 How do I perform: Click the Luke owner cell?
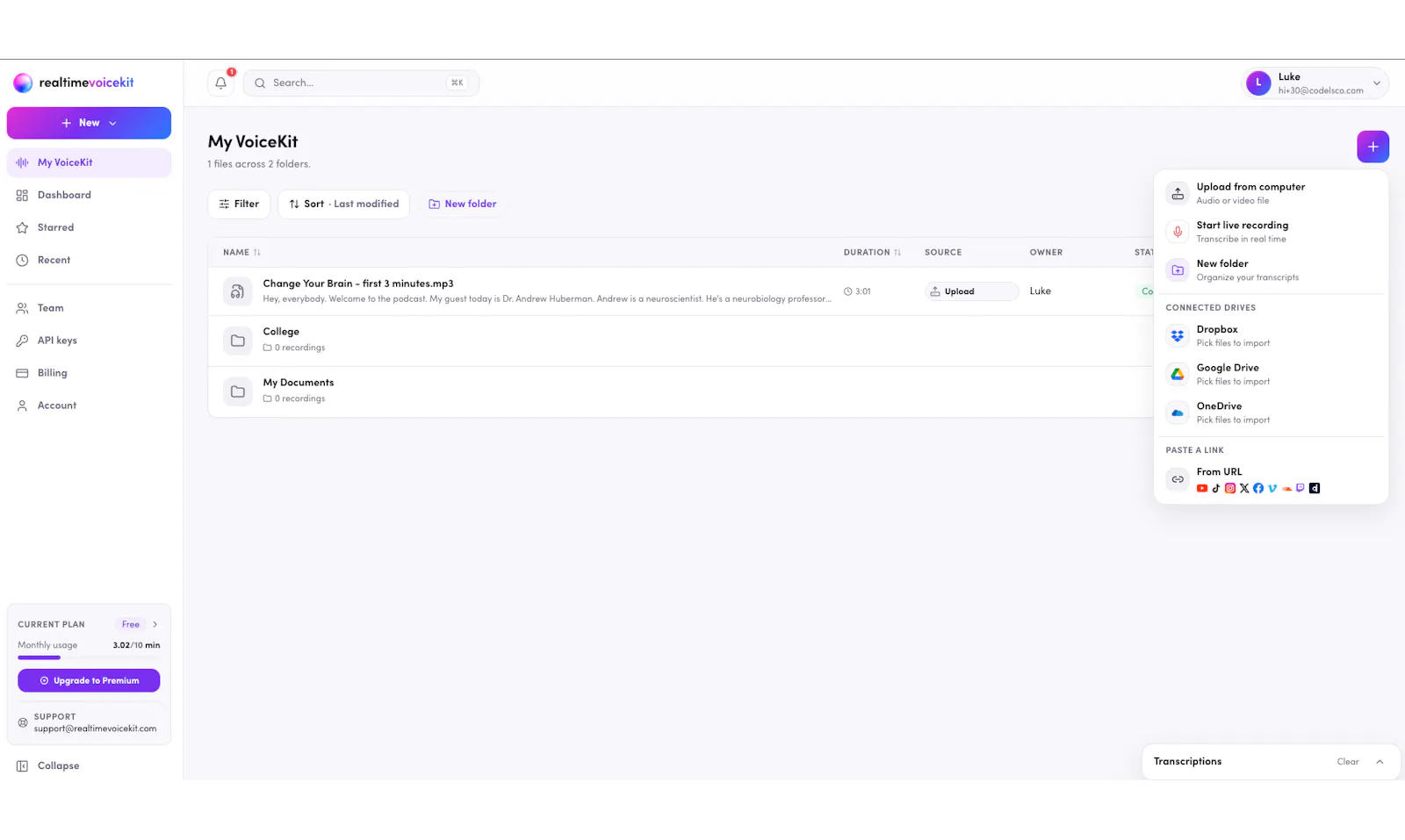pyautogui.click(x=1040, y=291)
